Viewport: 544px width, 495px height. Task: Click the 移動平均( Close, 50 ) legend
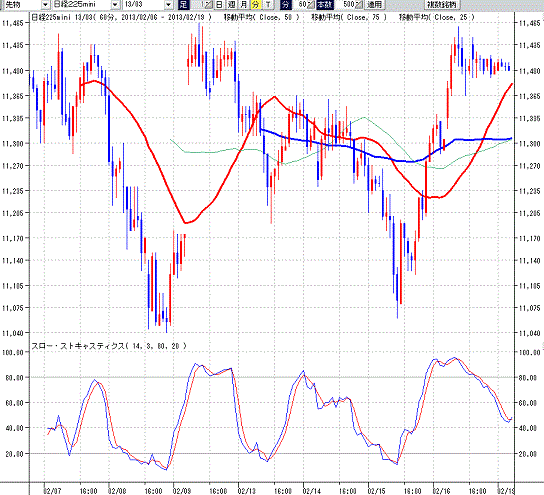click(261, 17)
